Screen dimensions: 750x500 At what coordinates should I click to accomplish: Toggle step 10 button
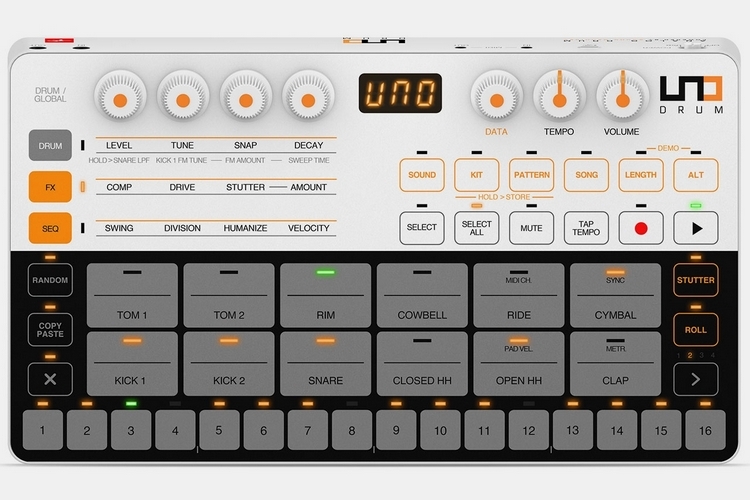coord(440,430)
